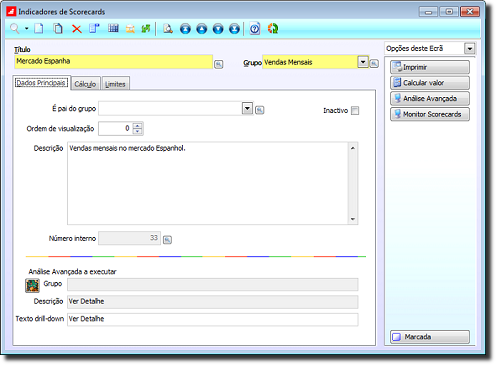This screenshot has height=365, width=496.
Task: Expand the Grupo Vendas Mensais dropdown
Action: click(x=363, y=62)
